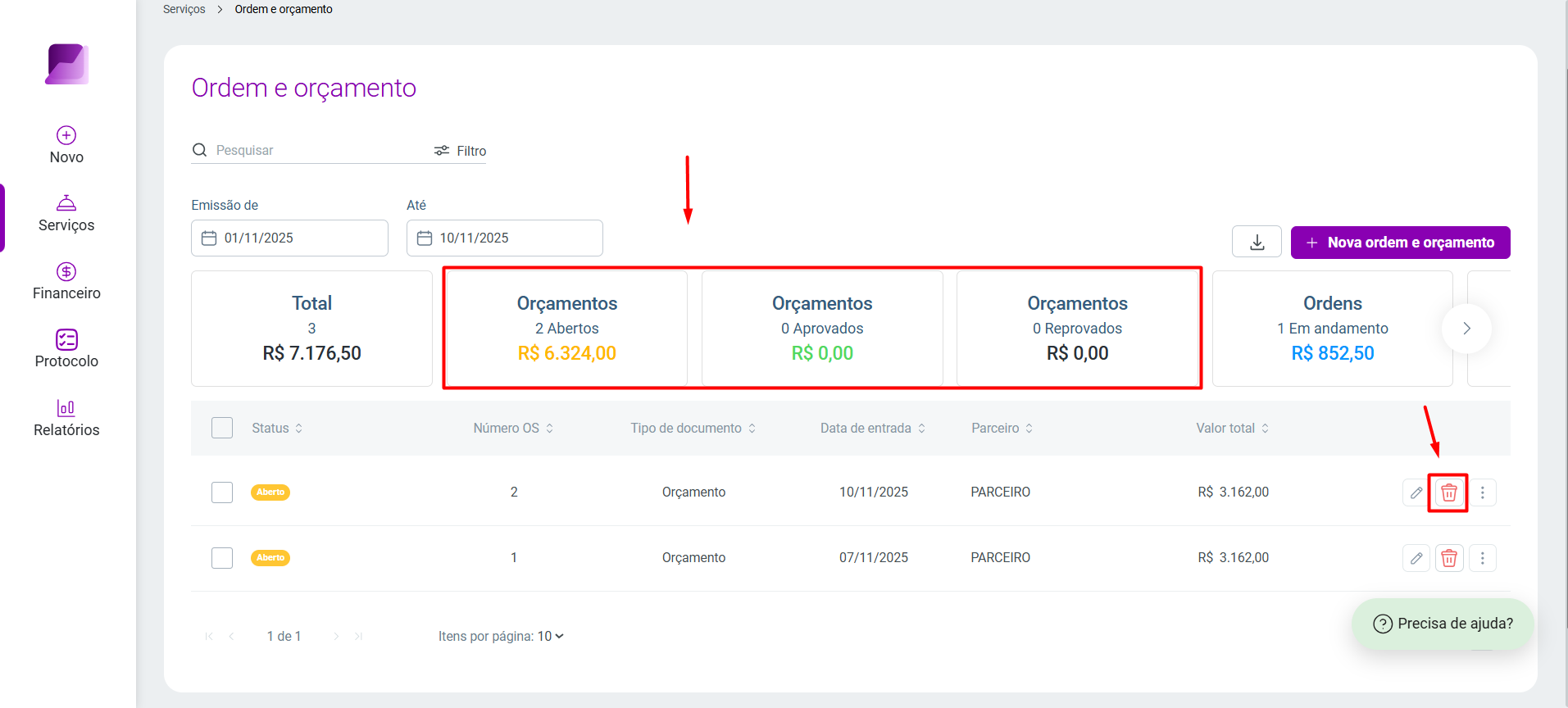Edit order number 1 with pencil icon
1568x708 pixels.
coord(1416,558)
